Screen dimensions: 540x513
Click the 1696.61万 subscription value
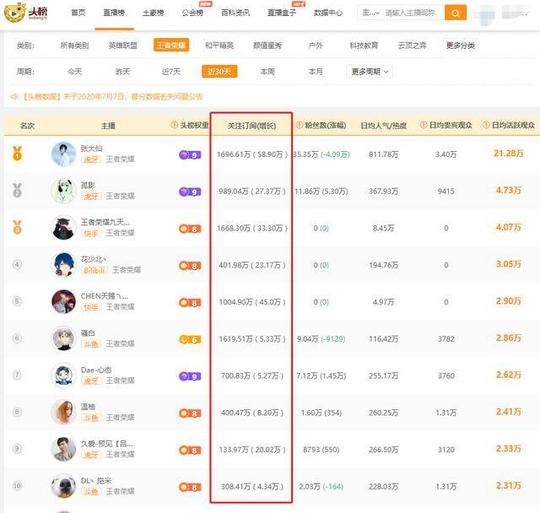point(234,154)
